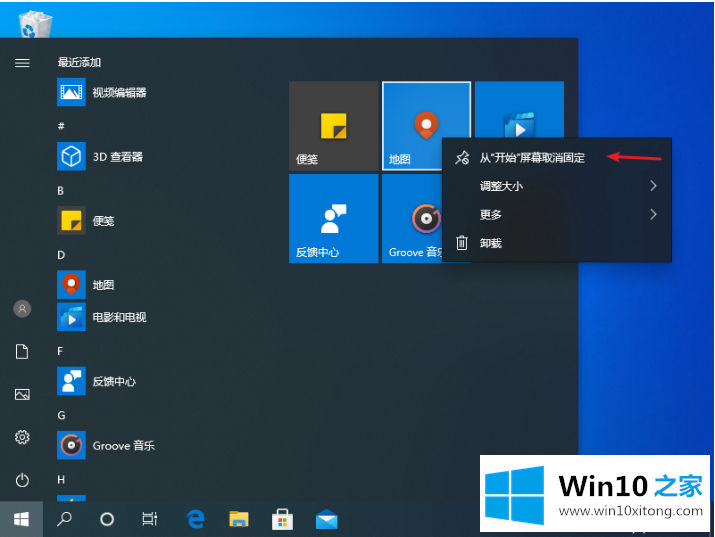Launch Movies & TV from the app list

[102, 317]
